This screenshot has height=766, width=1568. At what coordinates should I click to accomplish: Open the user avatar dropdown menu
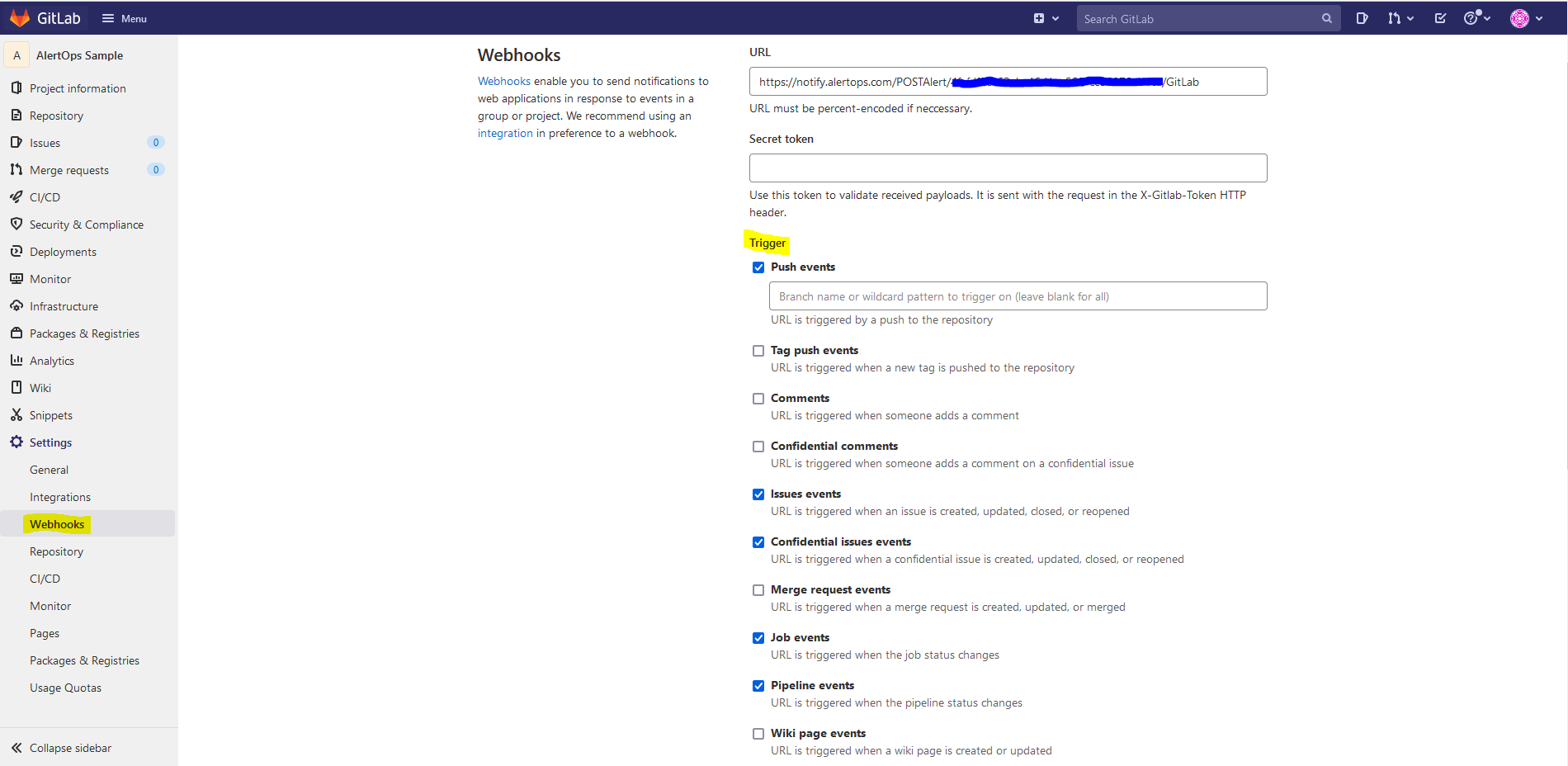coord(1526,18)
